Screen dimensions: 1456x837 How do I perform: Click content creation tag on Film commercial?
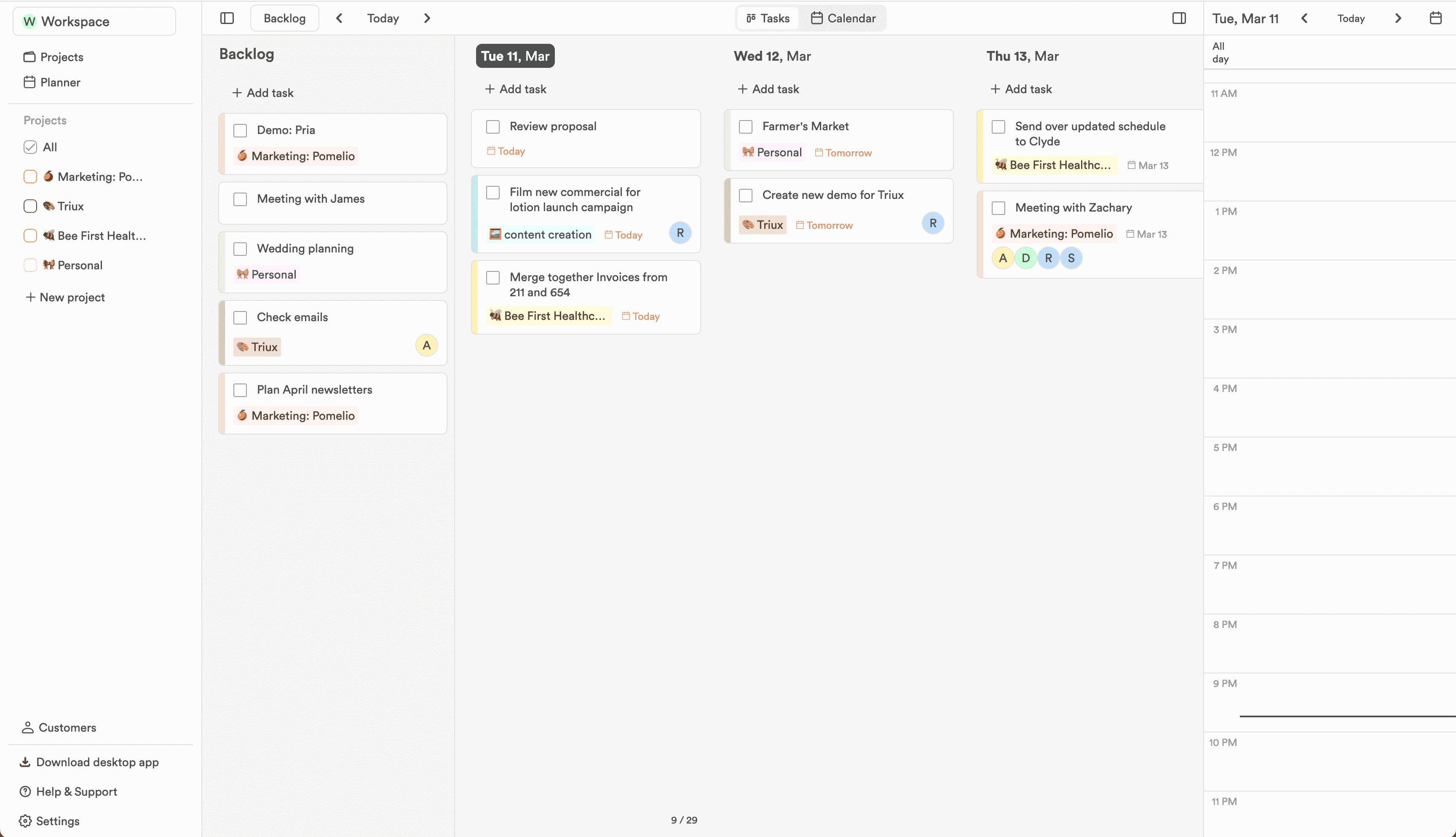pyautogui.click(x=540, y=235)
